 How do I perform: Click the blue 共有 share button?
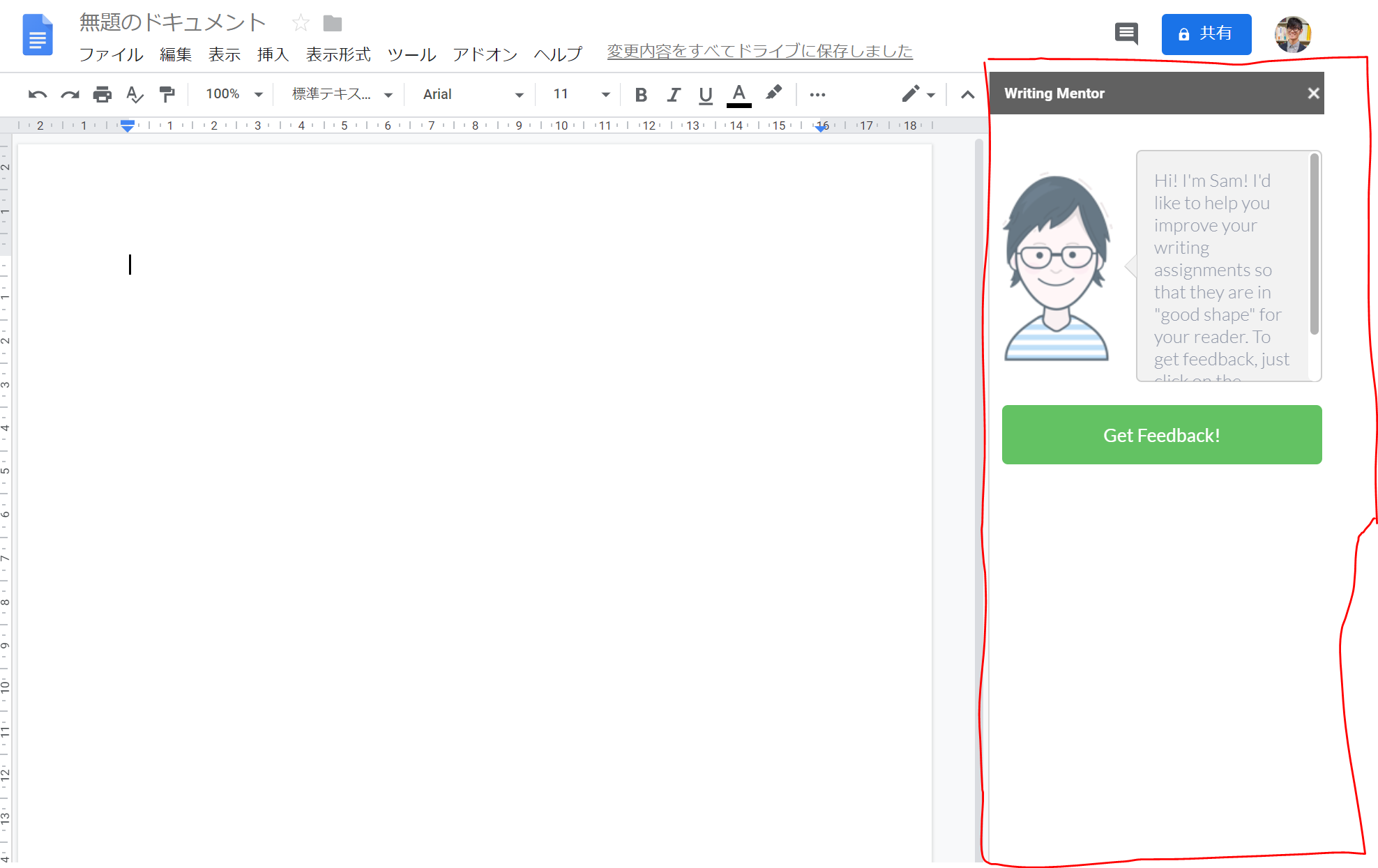coord(1206,34)
